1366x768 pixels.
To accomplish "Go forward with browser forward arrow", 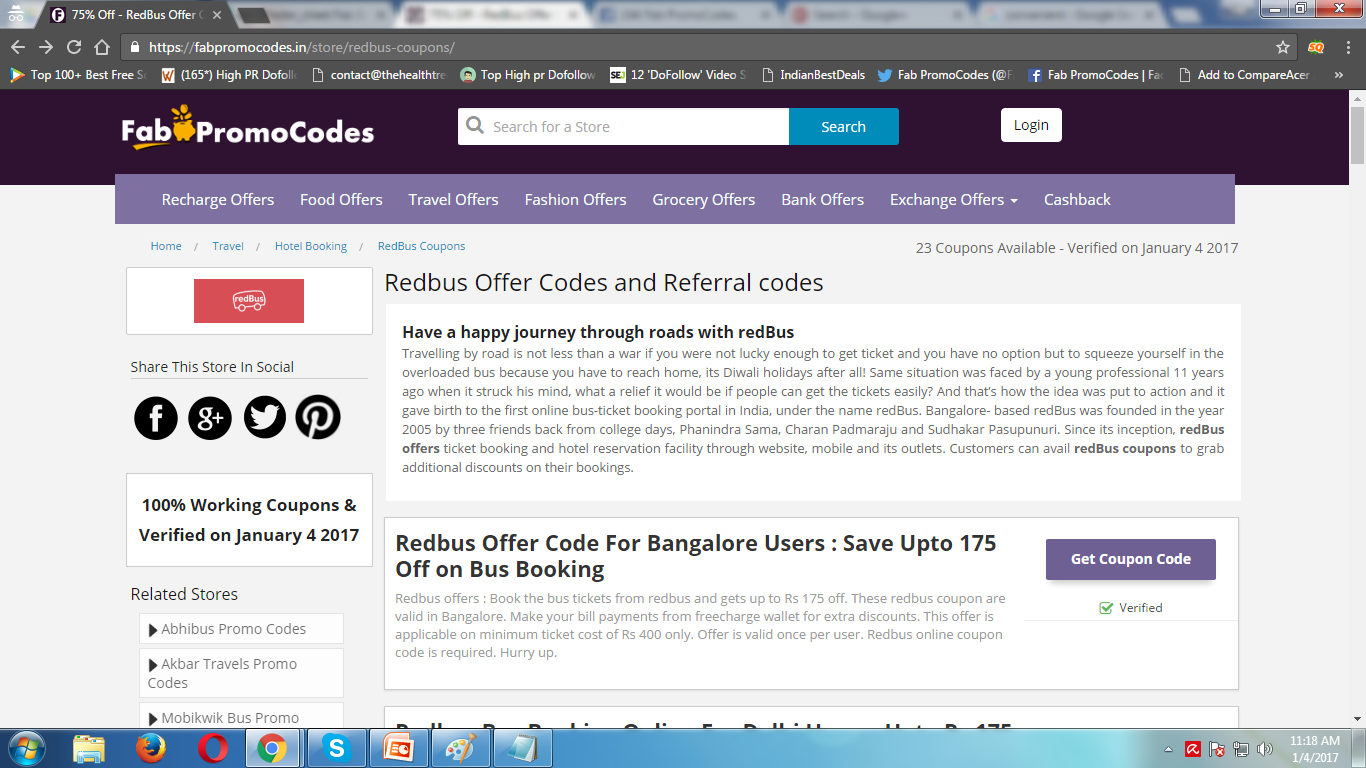I will (x=46, y=47).
